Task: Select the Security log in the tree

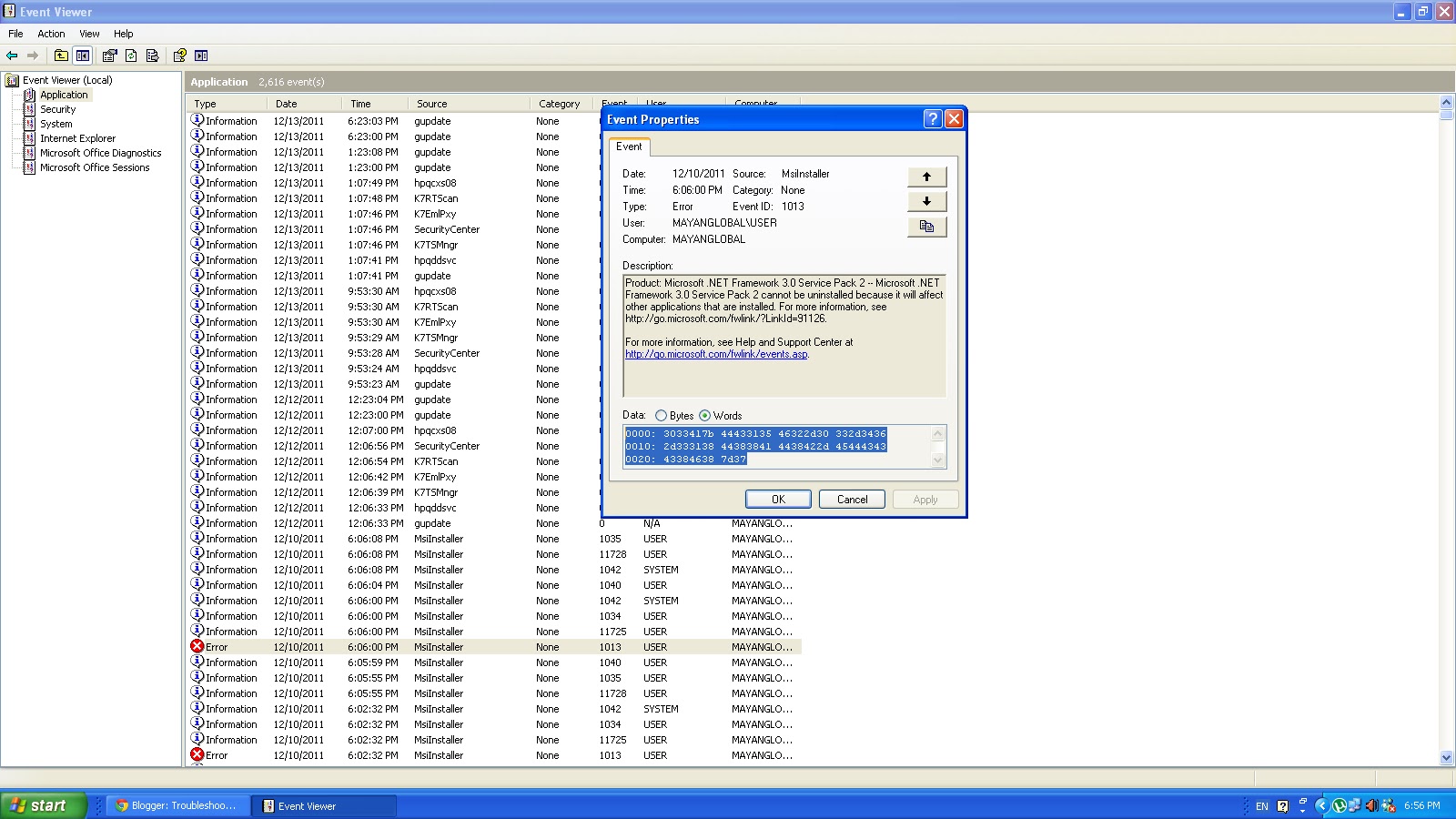Action: tap(57, 109)
